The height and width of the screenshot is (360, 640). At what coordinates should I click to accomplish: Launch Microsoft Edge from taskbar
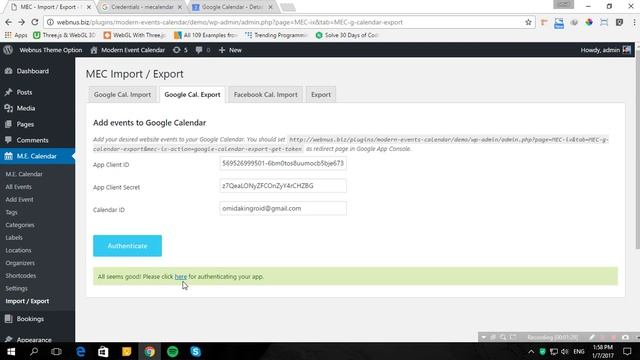[80, 351]
